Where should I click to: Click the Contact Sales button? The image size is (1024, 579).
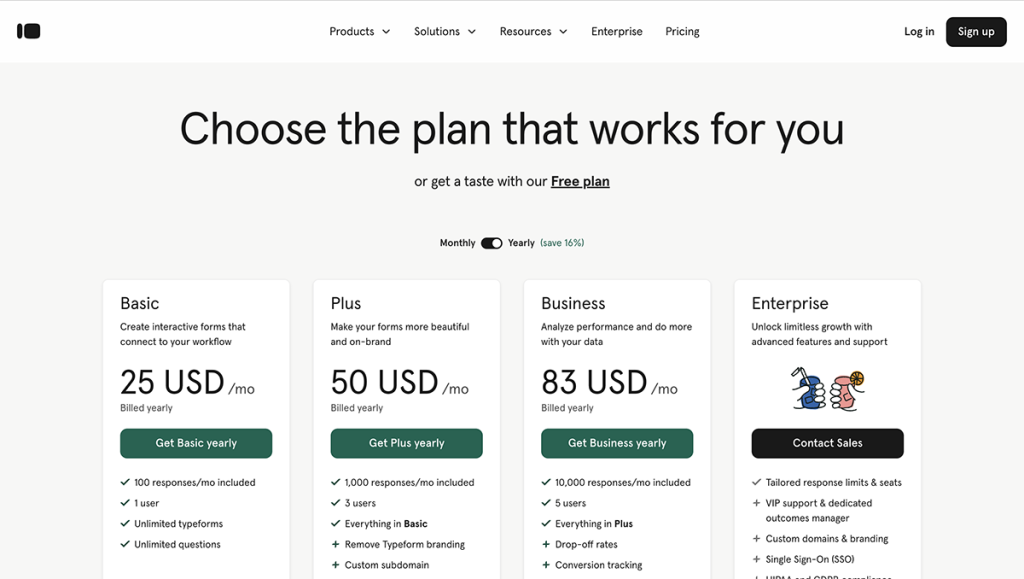pyautogui.click(x=827, y=443)
